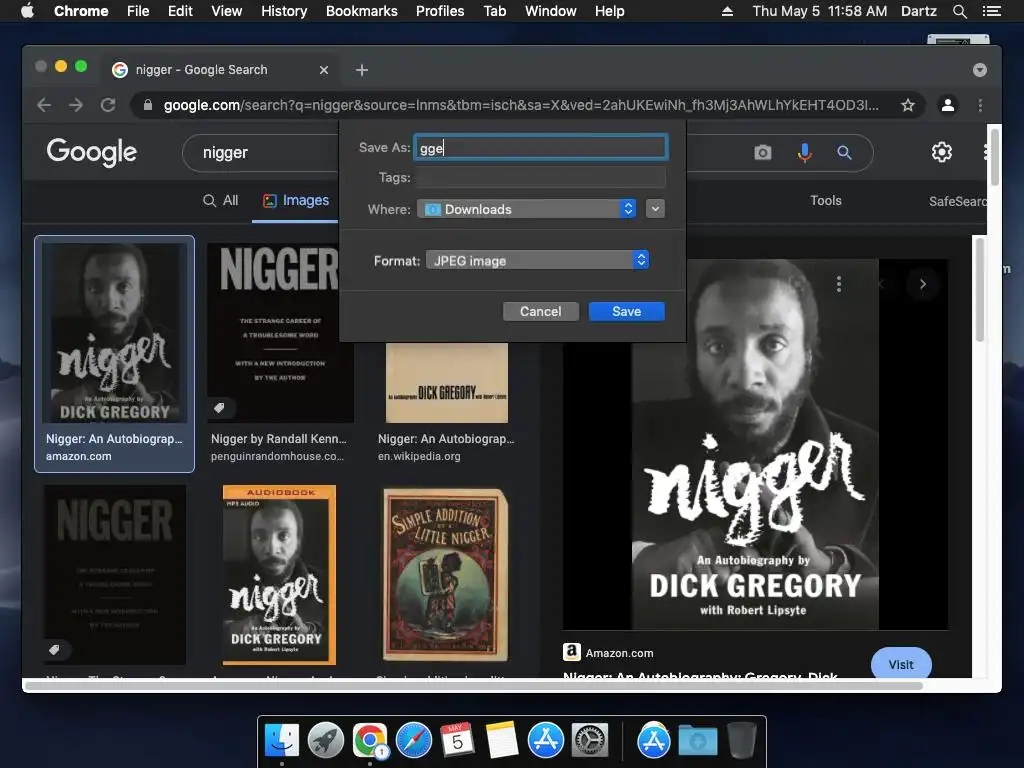Click the Spotlight search icon in menu bar
Viewport: 1024px width, 768px height.
pos(959,11)
